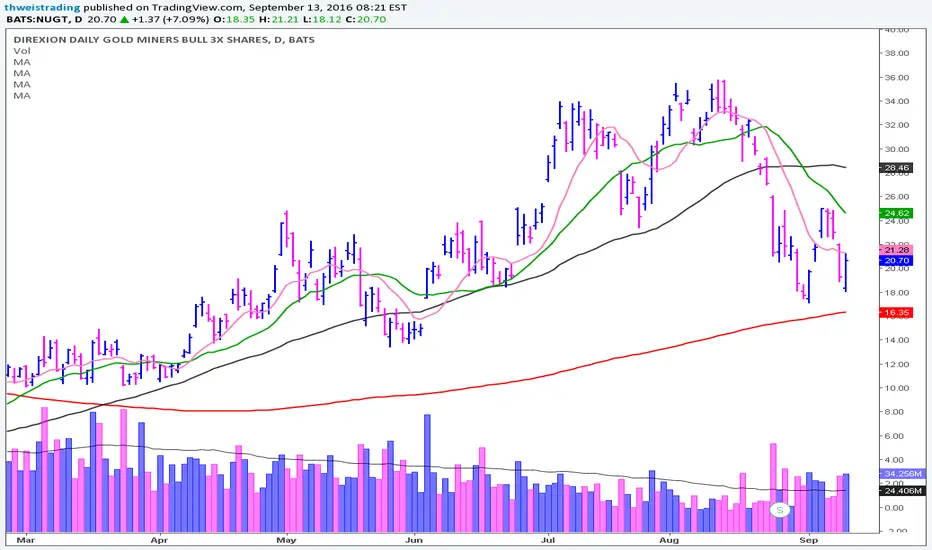This screenshot has width=932, height=550.
Task: Select the open value O:18.35
Action: point(234,20)
